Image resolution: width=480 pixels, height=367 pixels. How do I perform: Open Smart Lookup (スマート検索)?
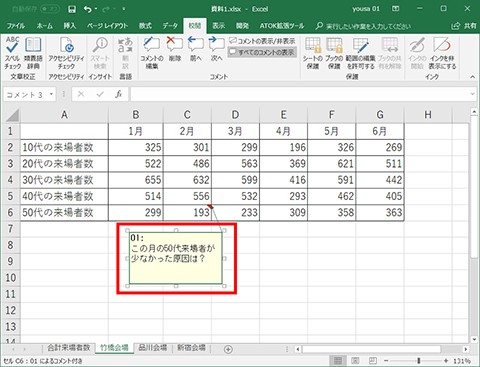tap(100, 53)
